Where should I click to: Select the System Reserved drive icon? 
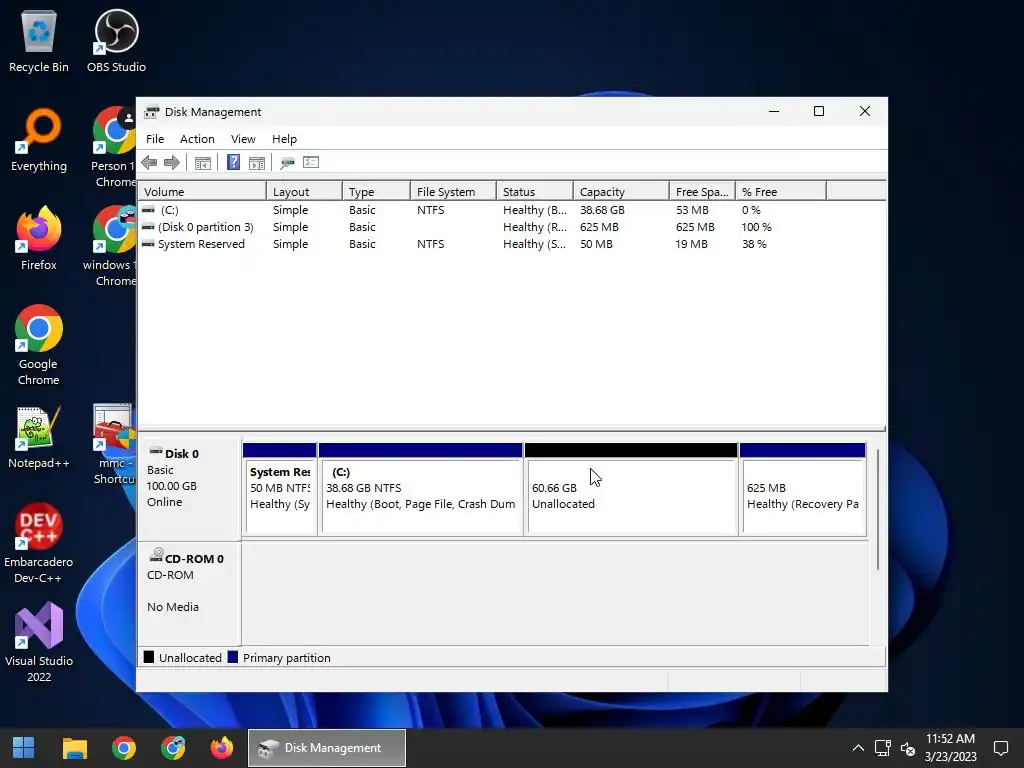pos(148,244)
